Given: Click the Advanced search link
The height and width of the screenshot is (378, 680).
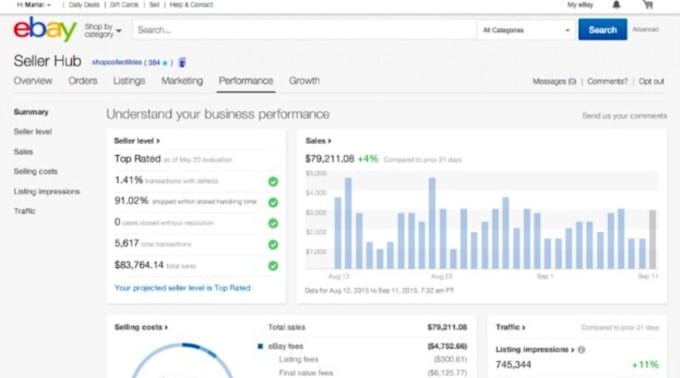Looking at the screenshot, I should (x=645, y=29).
